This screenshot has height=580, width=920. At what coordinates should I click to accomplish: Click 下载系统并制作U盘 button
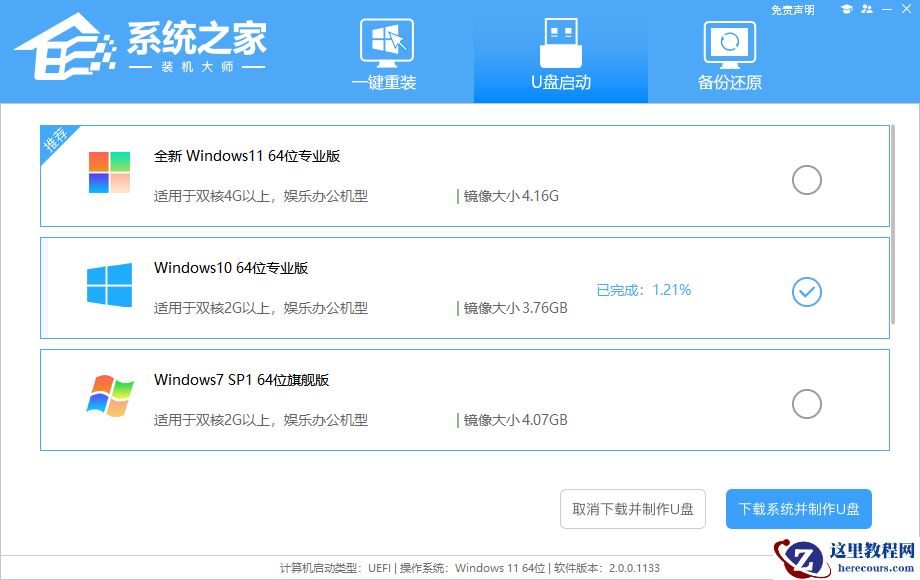(x=801, y=508)
